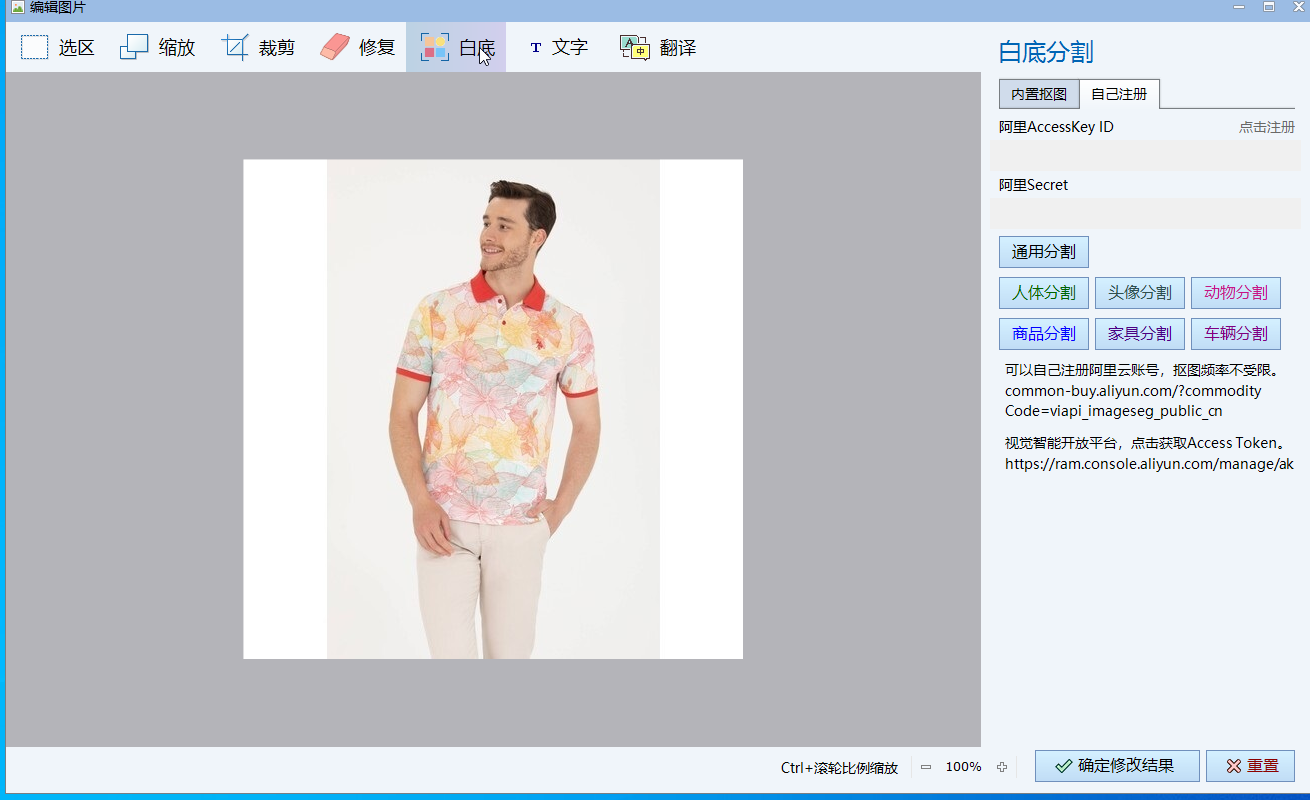Click the 重置 reset button
The image size is (1310, 800).
click(x=1250, y=766)
